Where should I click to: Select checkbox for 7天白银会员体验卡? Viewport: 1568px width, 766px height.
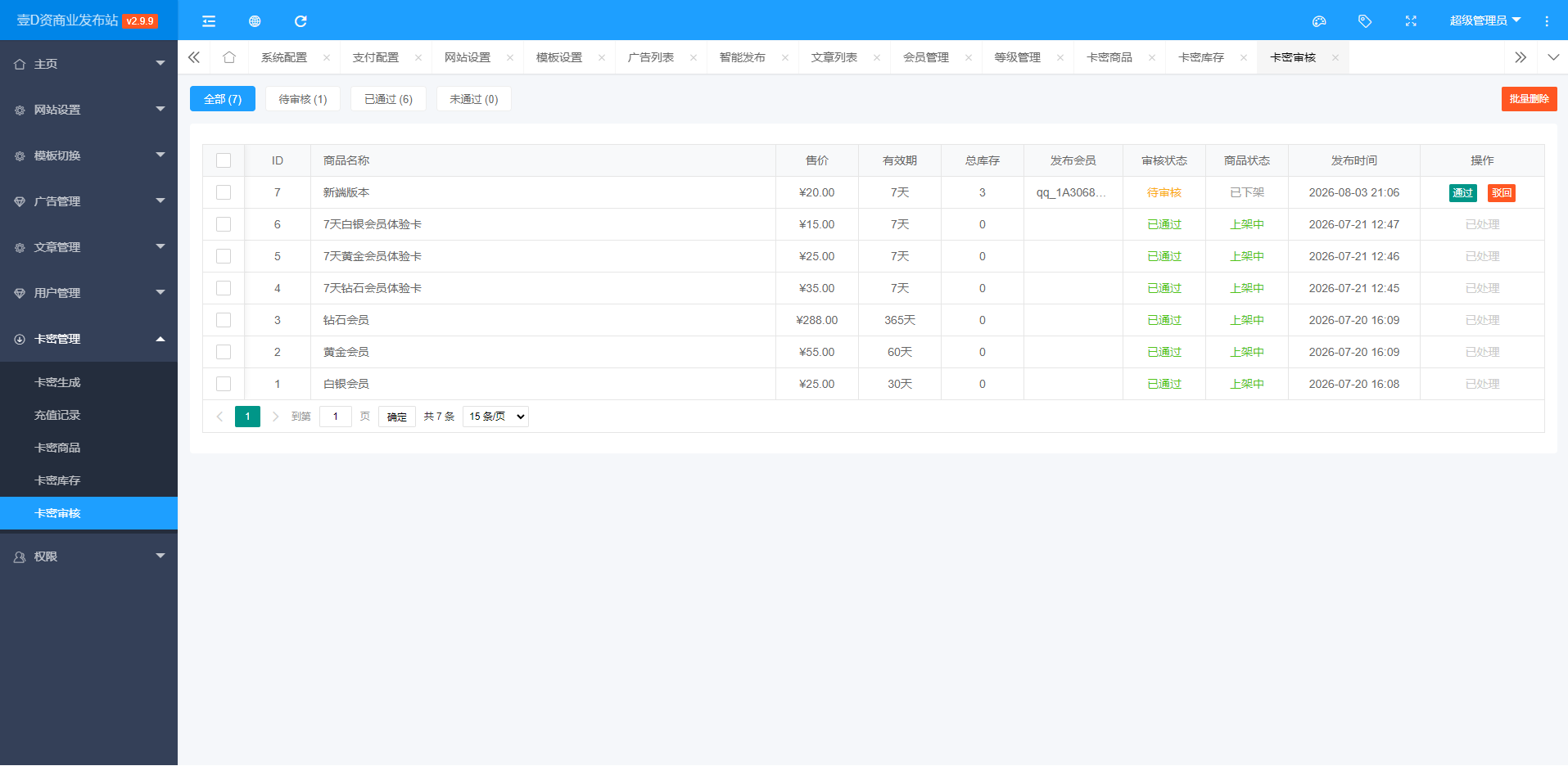pos(224,224)
